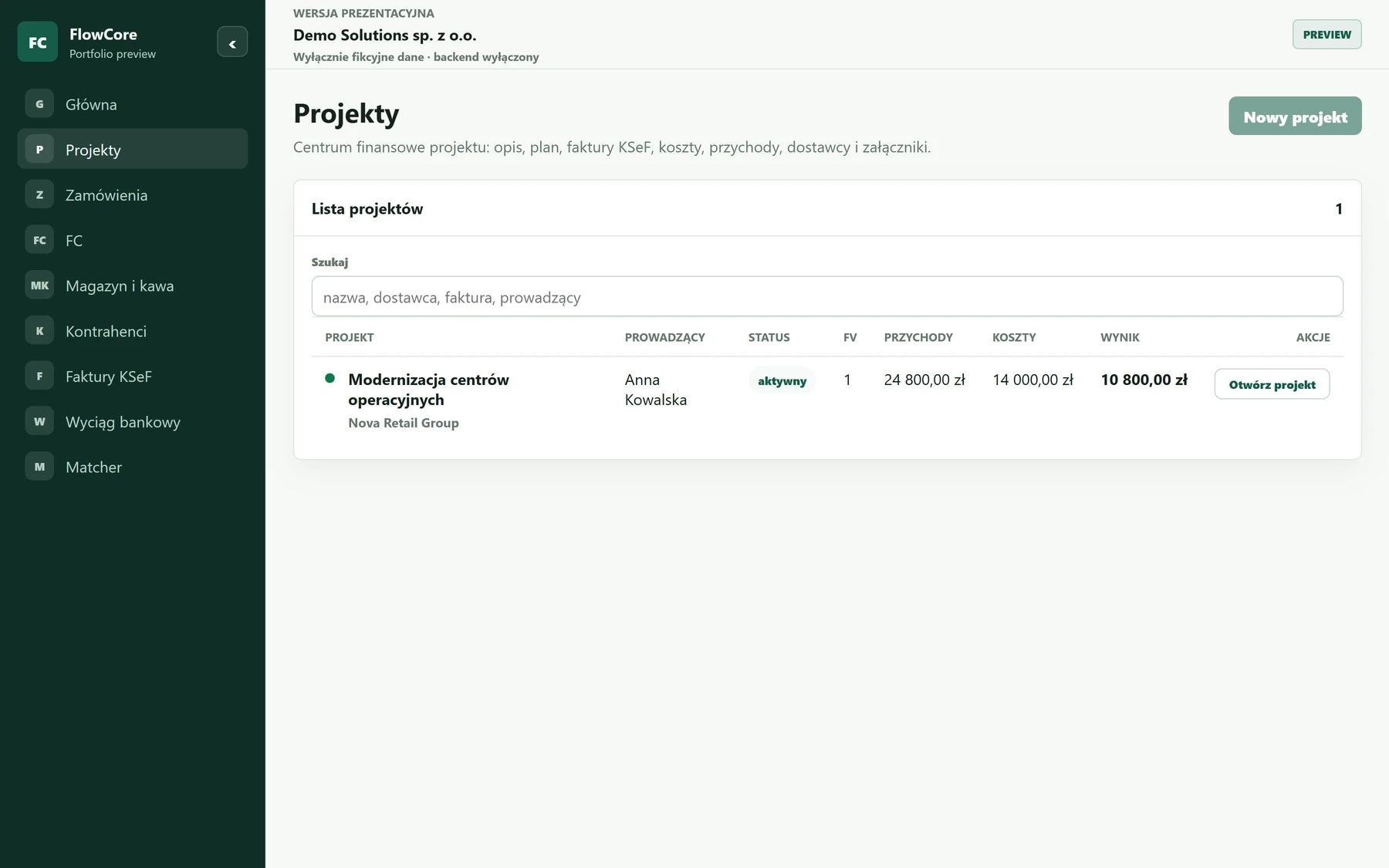The image size is (1389, 868).
Task: Click the M icon beside Matcher
Action: pos(39,467)
